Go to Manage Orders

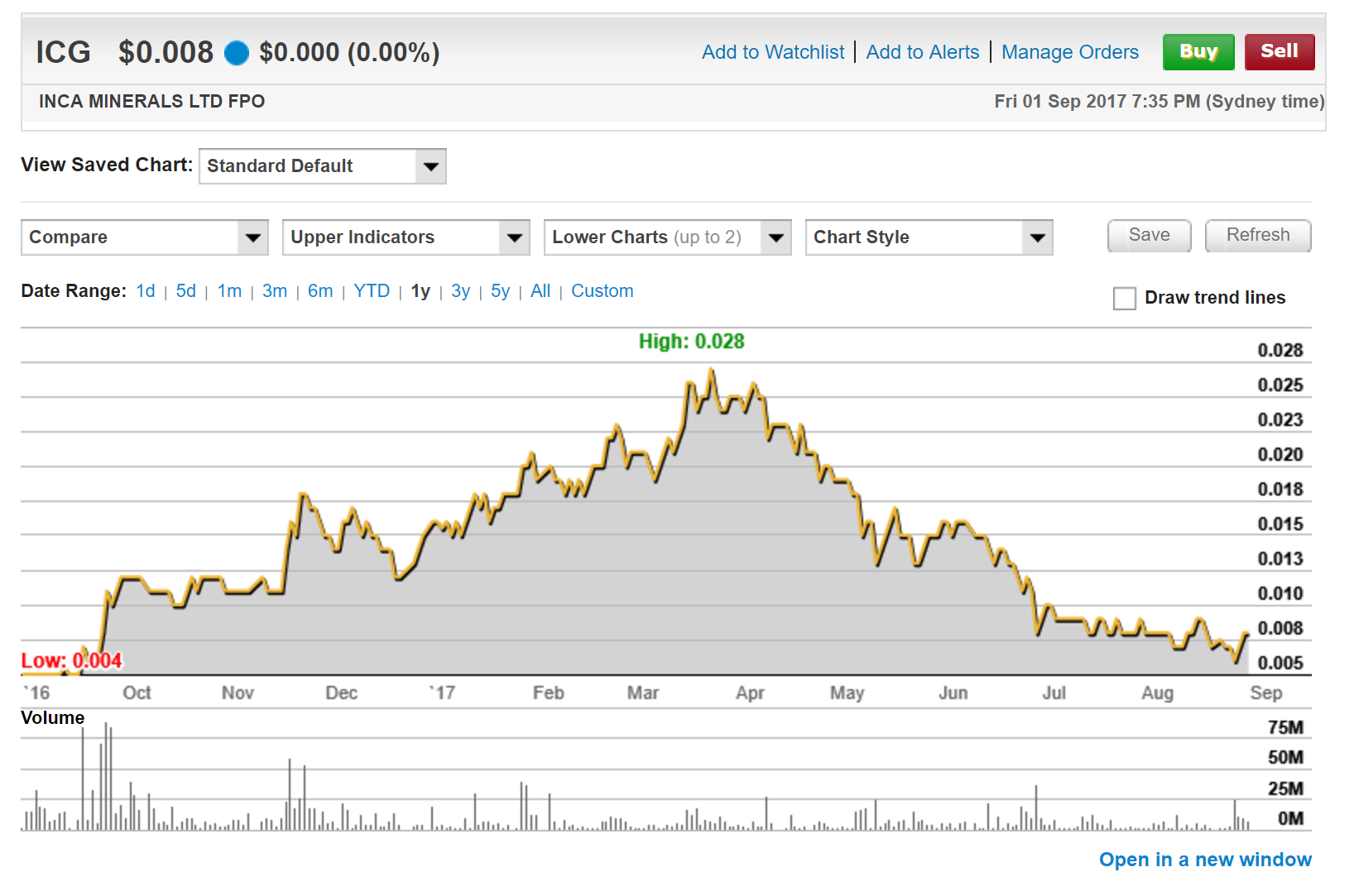point(1069,52)
